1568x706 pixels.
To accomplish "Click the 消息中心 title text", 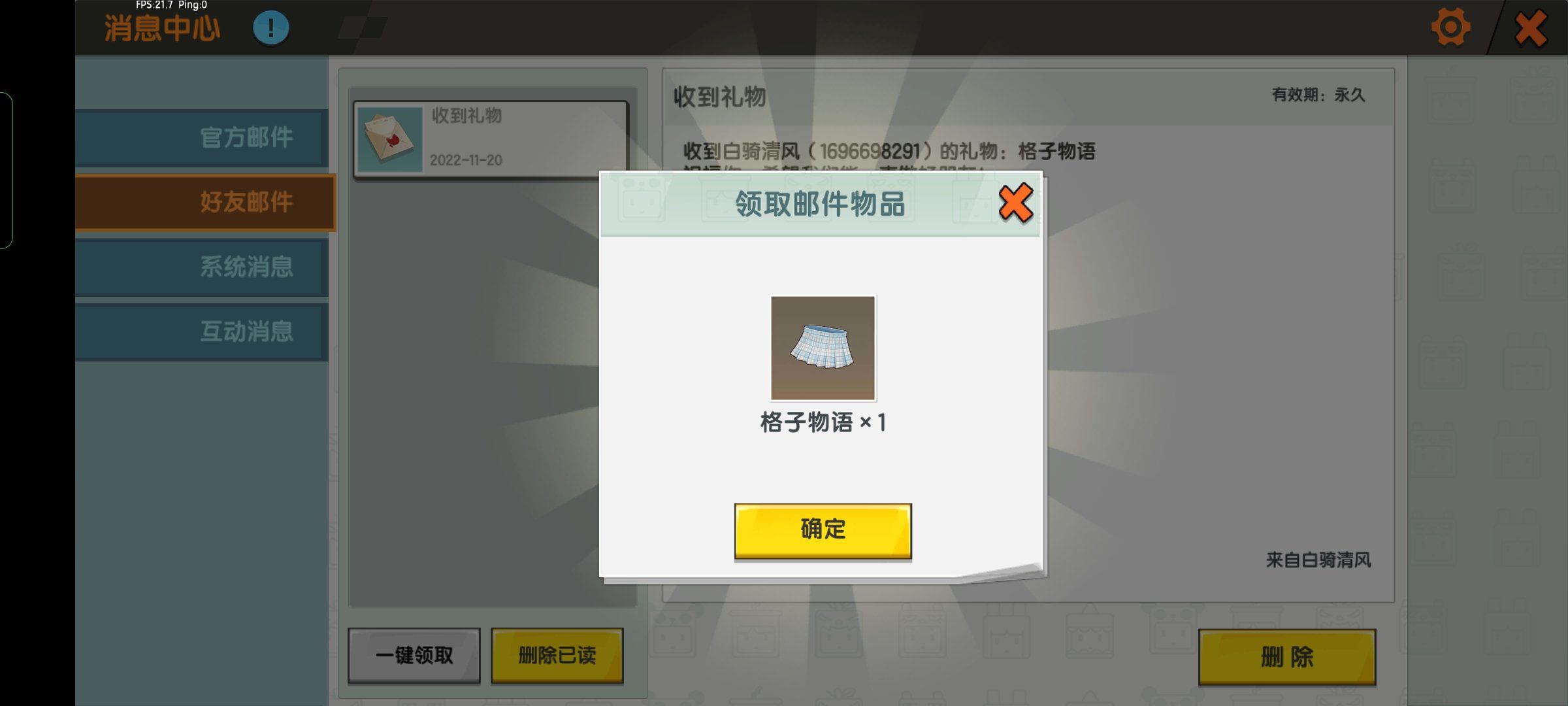I will 162,29.
